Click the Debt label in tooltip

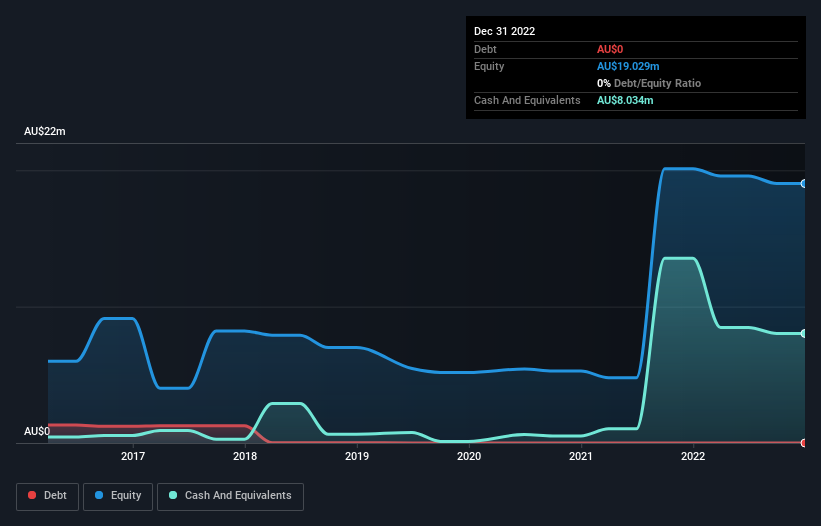(x=485, y=49)
